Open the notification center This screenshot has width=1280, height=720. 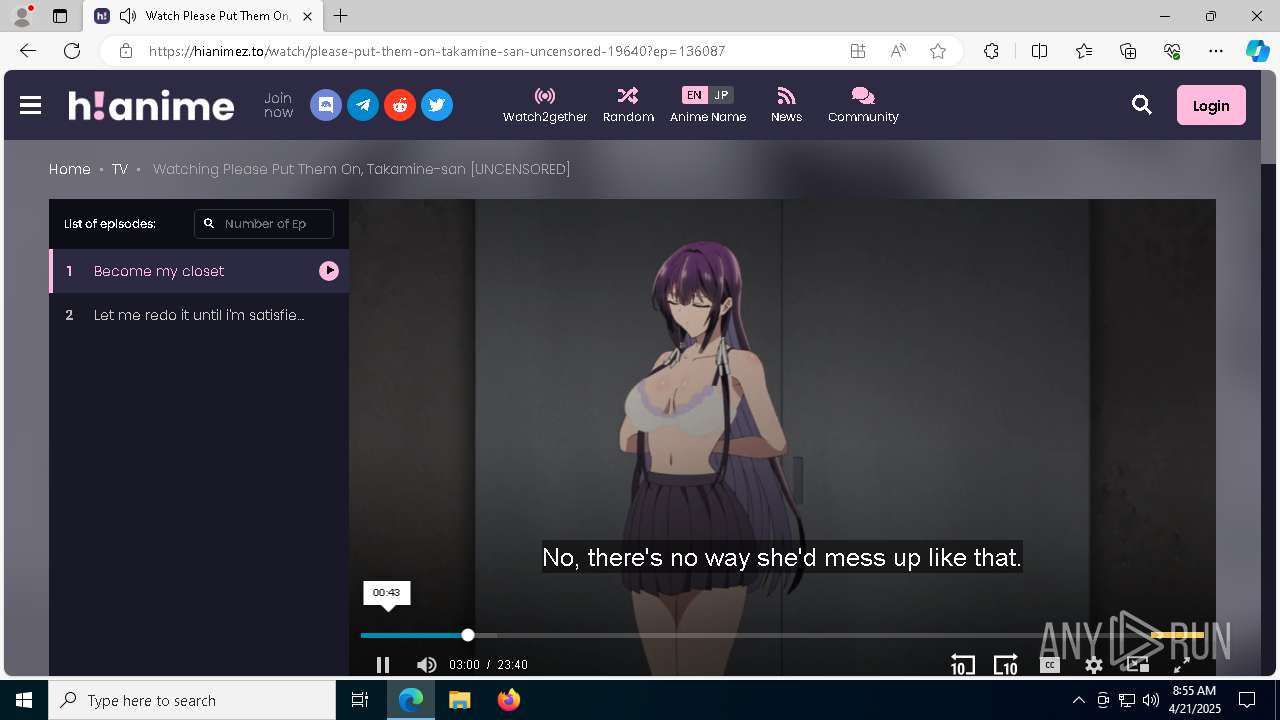coord(1247,700)
